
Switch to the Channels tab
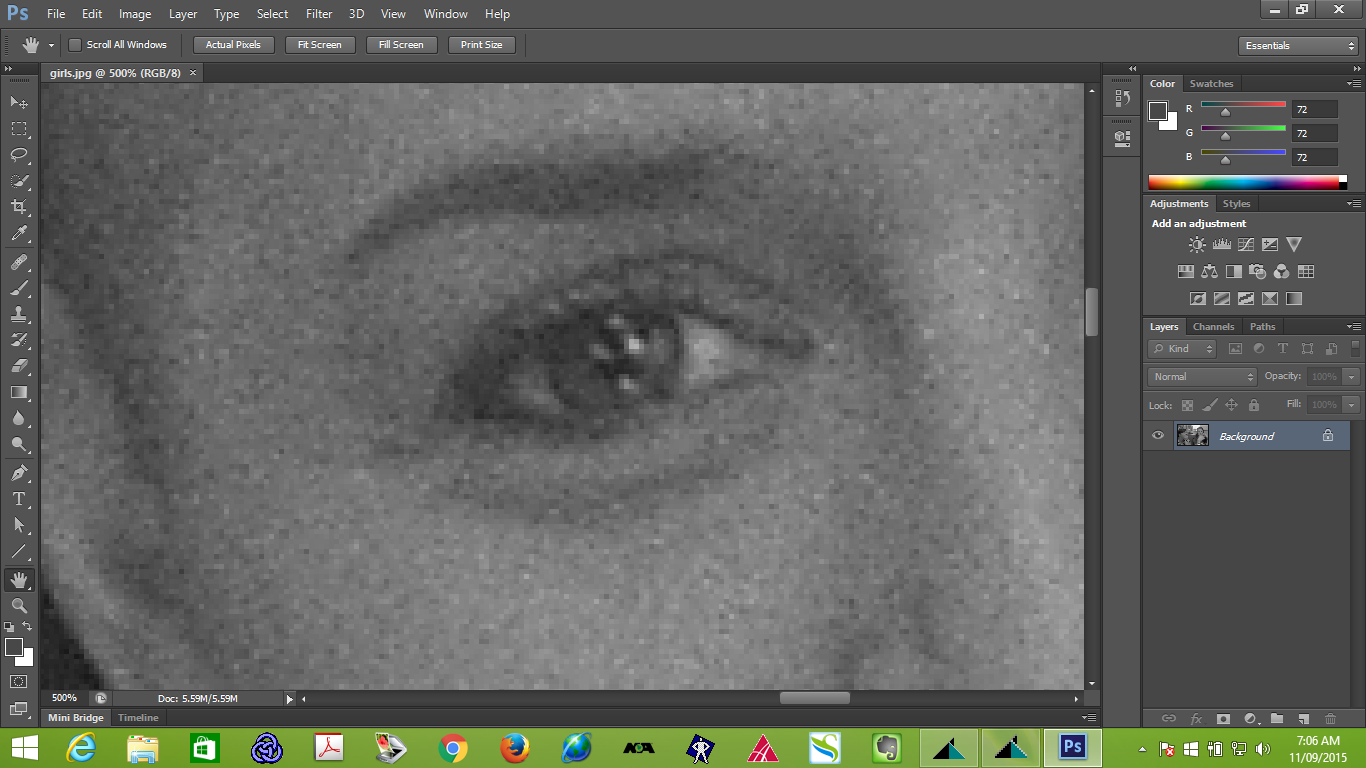pos(1213,327)
